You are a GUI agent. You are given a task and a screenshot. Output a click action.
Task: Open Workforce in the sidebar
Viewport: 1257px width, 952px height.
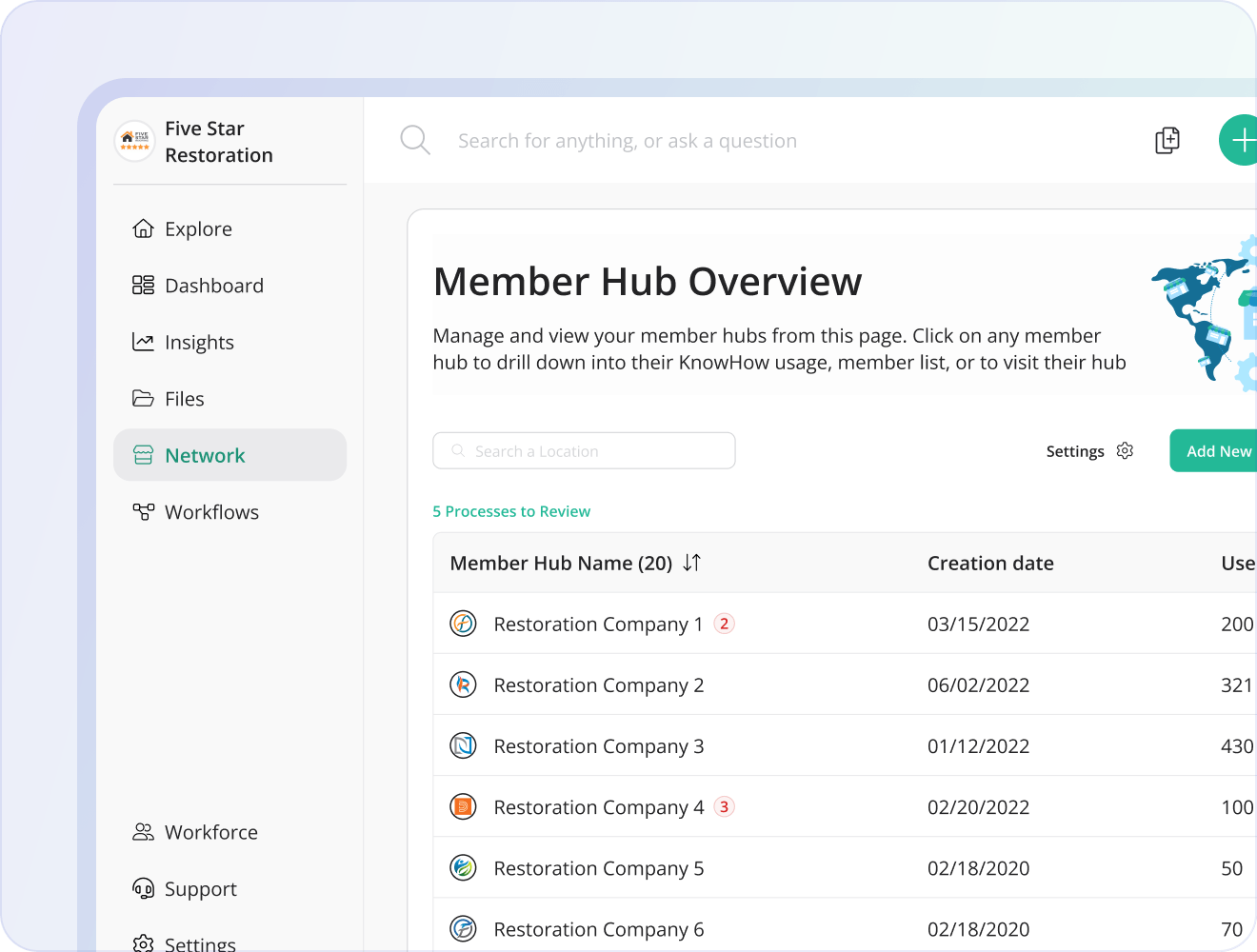click(210, 832)
